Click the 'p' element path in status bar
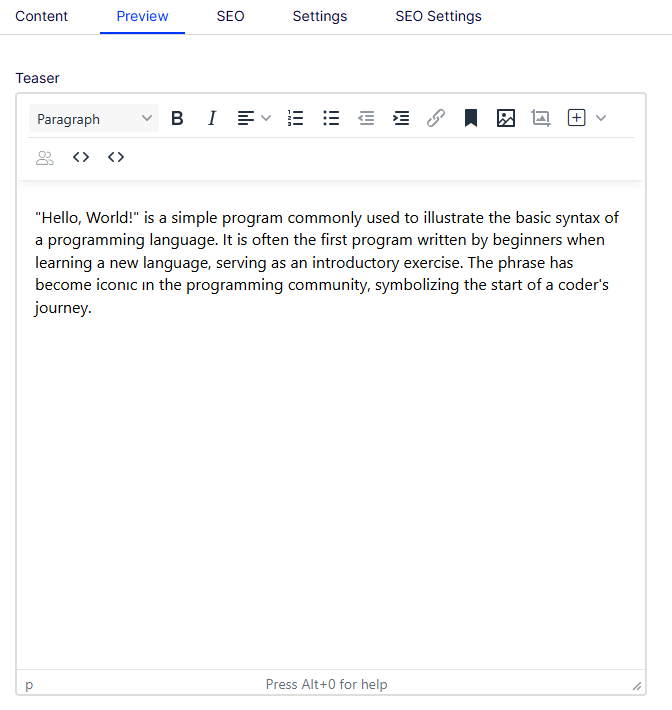The height and width of the screenshot is (710, 672). pos(29,685)
